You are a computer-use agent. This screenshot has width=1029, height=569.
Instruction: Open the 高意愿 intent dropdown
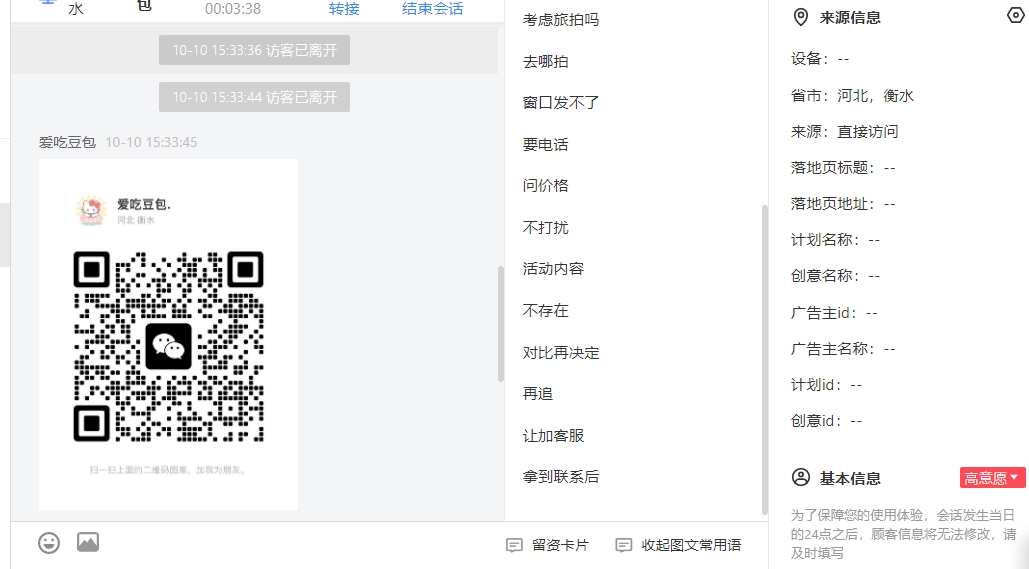[992, 478]
